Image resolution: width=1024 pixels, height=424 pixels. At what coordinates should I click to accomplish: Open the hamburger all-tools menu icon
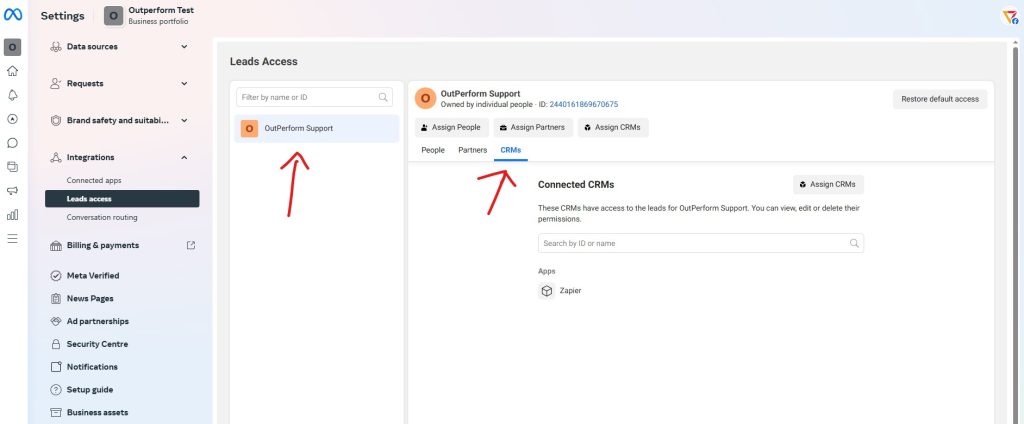coord(13,238)
